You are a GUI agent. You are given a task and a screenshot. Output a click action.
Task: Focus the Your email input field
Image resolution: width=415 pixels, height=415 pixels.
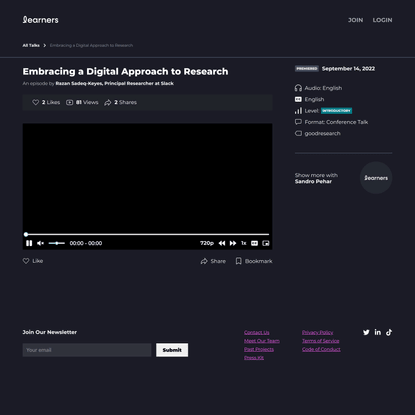87,350
